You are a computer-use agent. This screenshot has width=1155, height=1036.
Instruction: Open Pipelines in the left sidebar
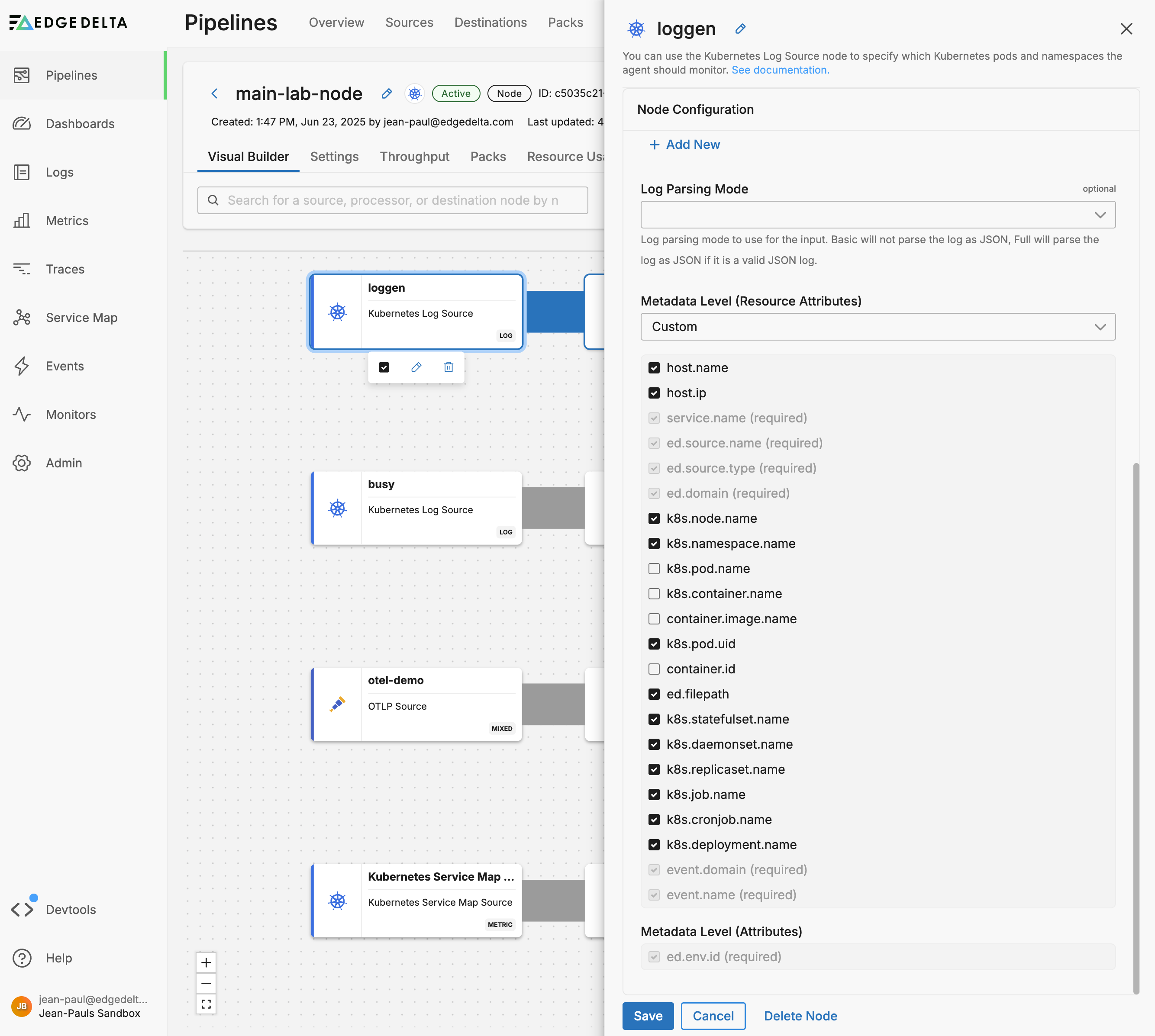coord(83,75)
